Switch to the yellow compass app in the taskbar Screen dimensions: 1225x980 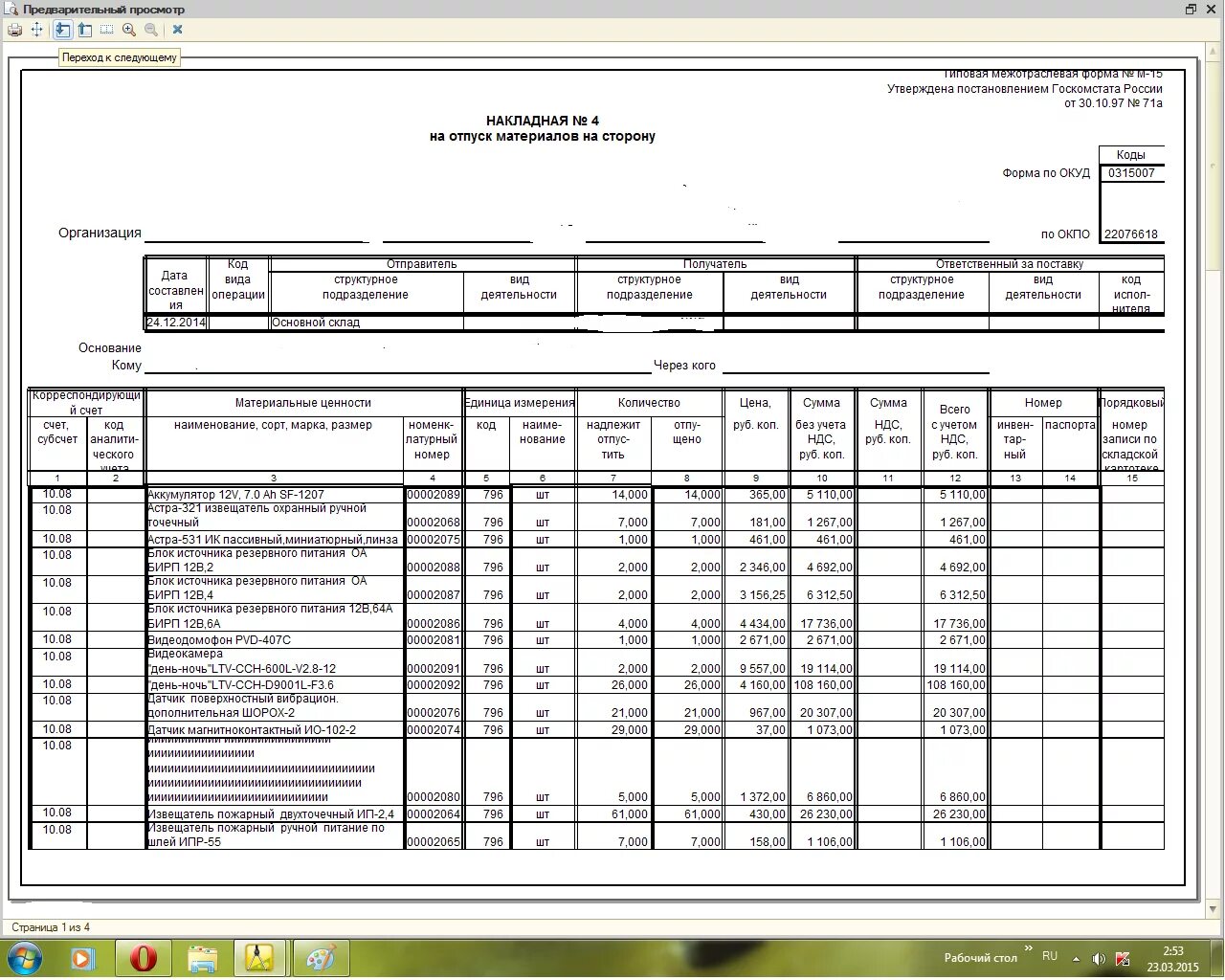tap(259, 958)
